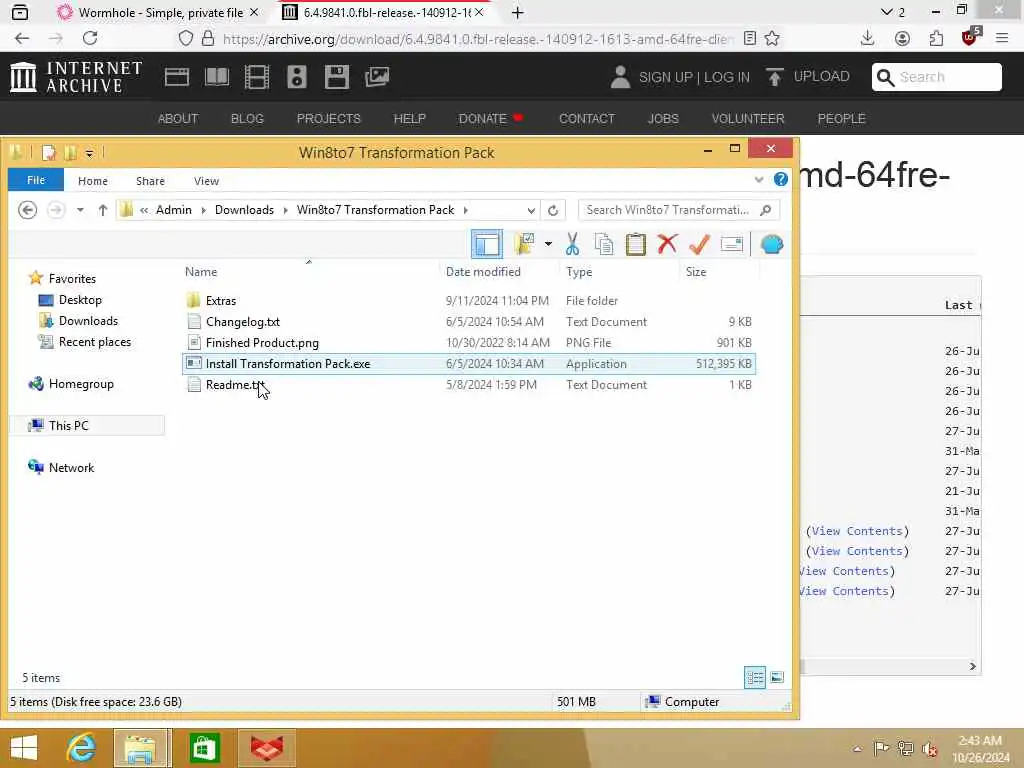Expand Downloads breadcrumb arrow
The width and height of the screenshot is (1024, 768).
point(285,210)
